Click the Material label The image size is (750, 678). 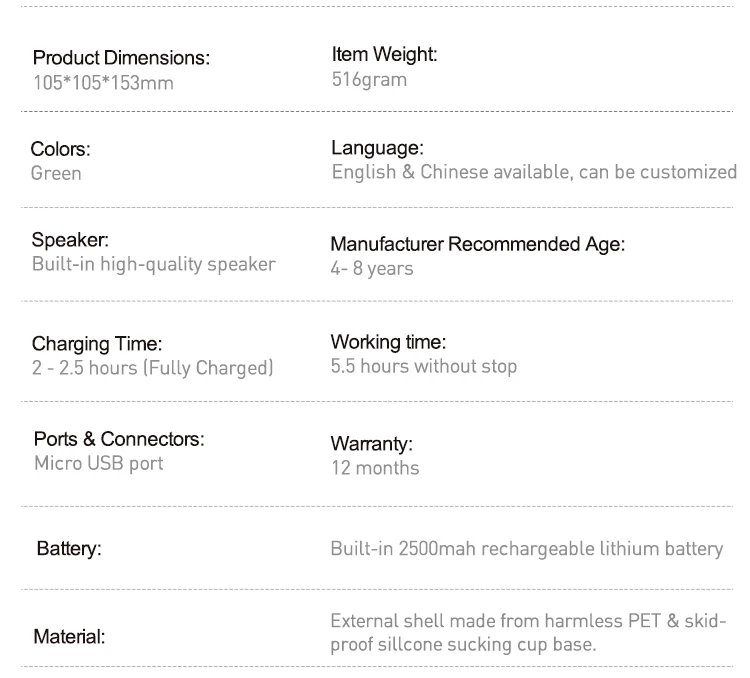pyautogui.click(x=70, y=635)
